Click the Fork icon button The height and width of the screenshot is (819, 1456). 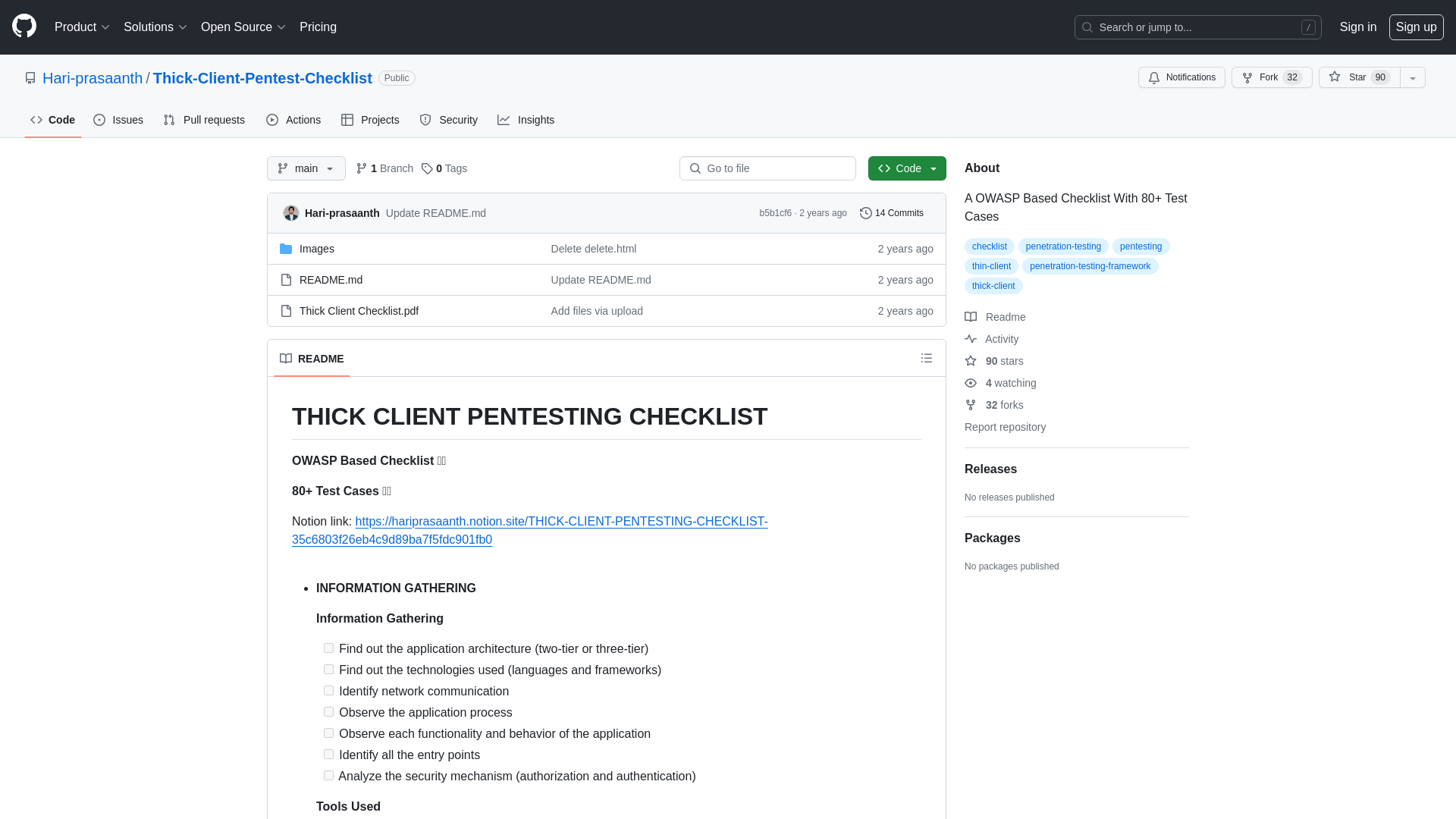tap(1247, 78)
